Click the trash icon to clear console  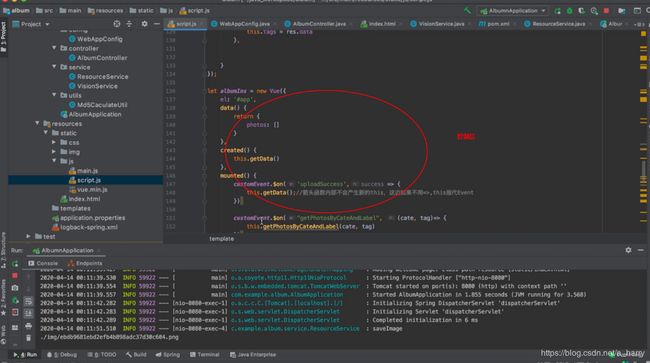(28, 338)
